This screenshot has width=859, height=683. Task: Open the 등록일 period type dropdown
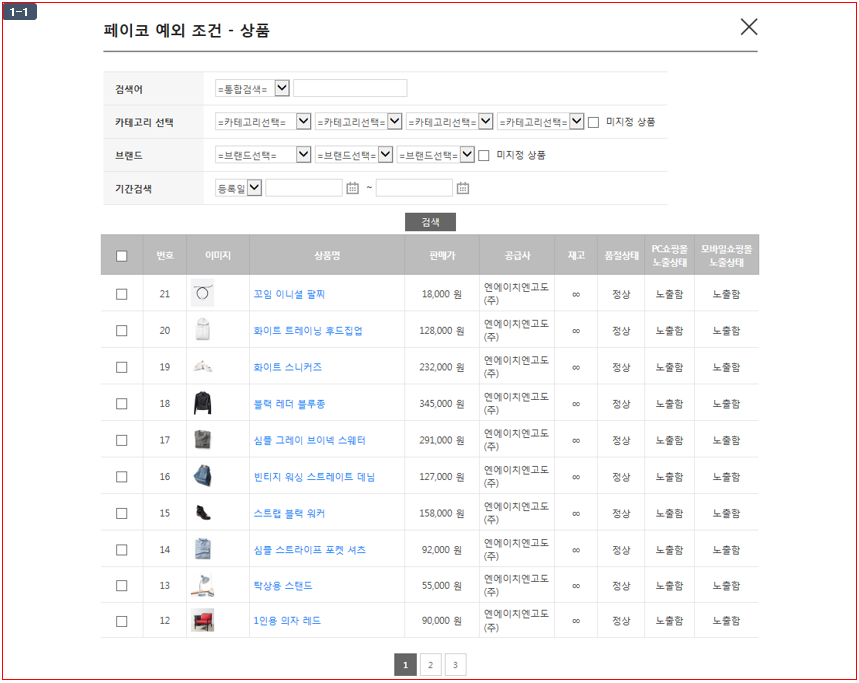tap(238, 188)
